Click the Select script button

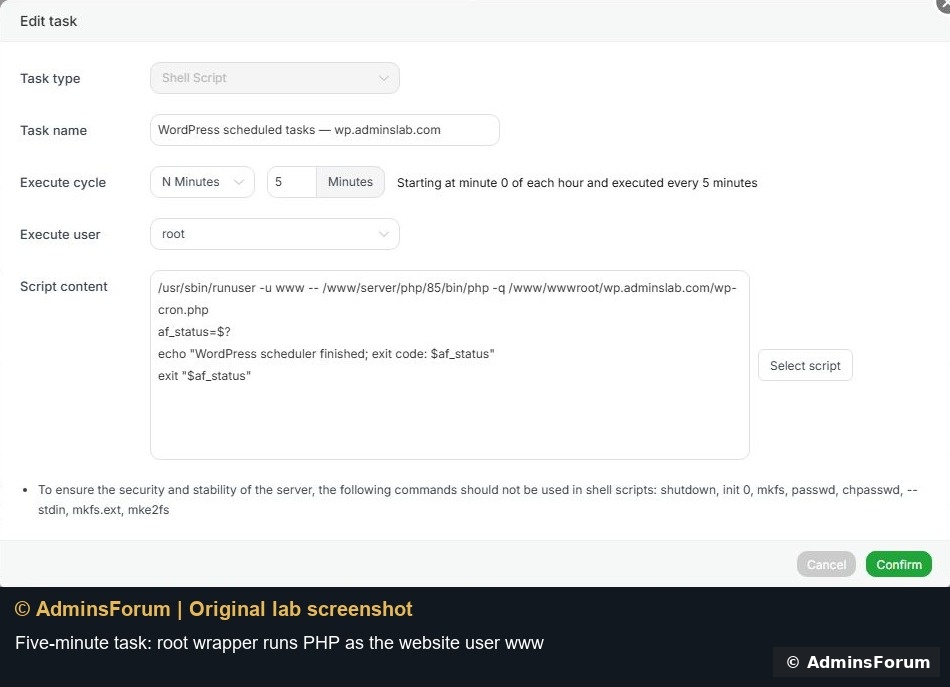click(x=805, y=365)
